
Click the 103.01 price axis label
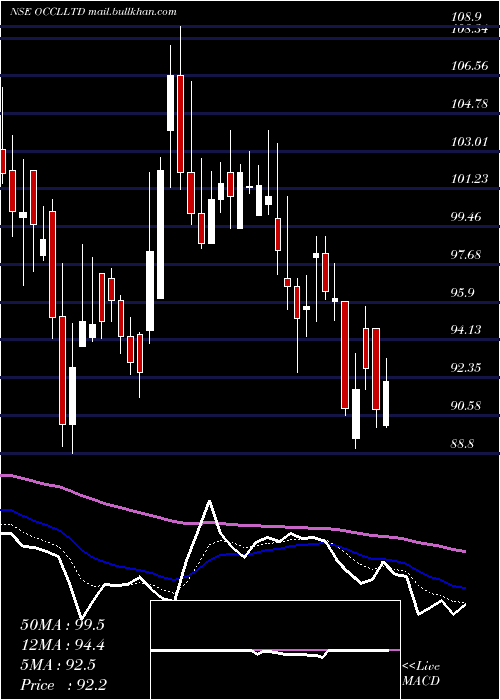[469, 142]
